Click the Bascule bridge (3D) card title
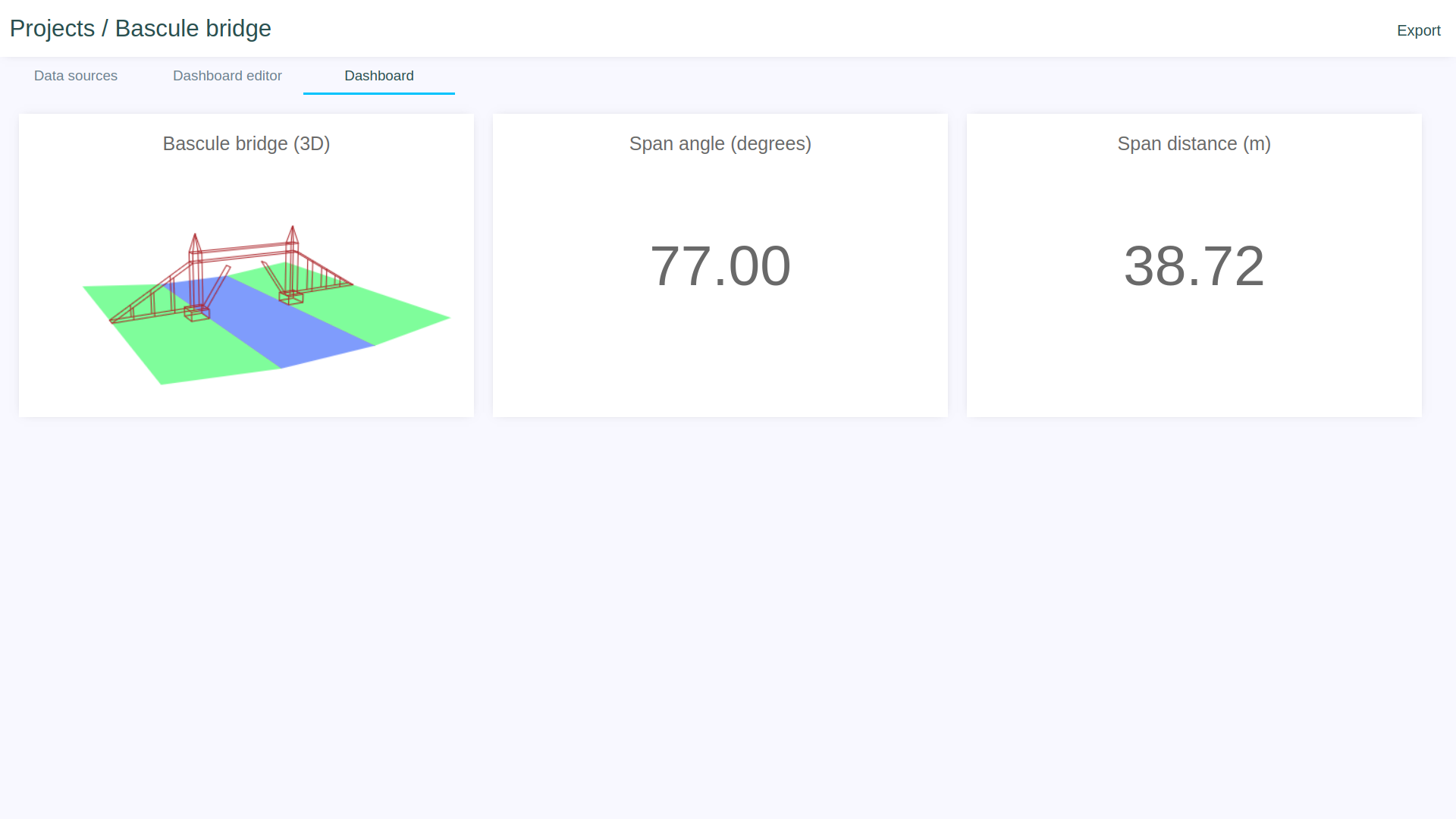Image resolution: width=1456 pixels, height=819 pixels. coord(246,143)
